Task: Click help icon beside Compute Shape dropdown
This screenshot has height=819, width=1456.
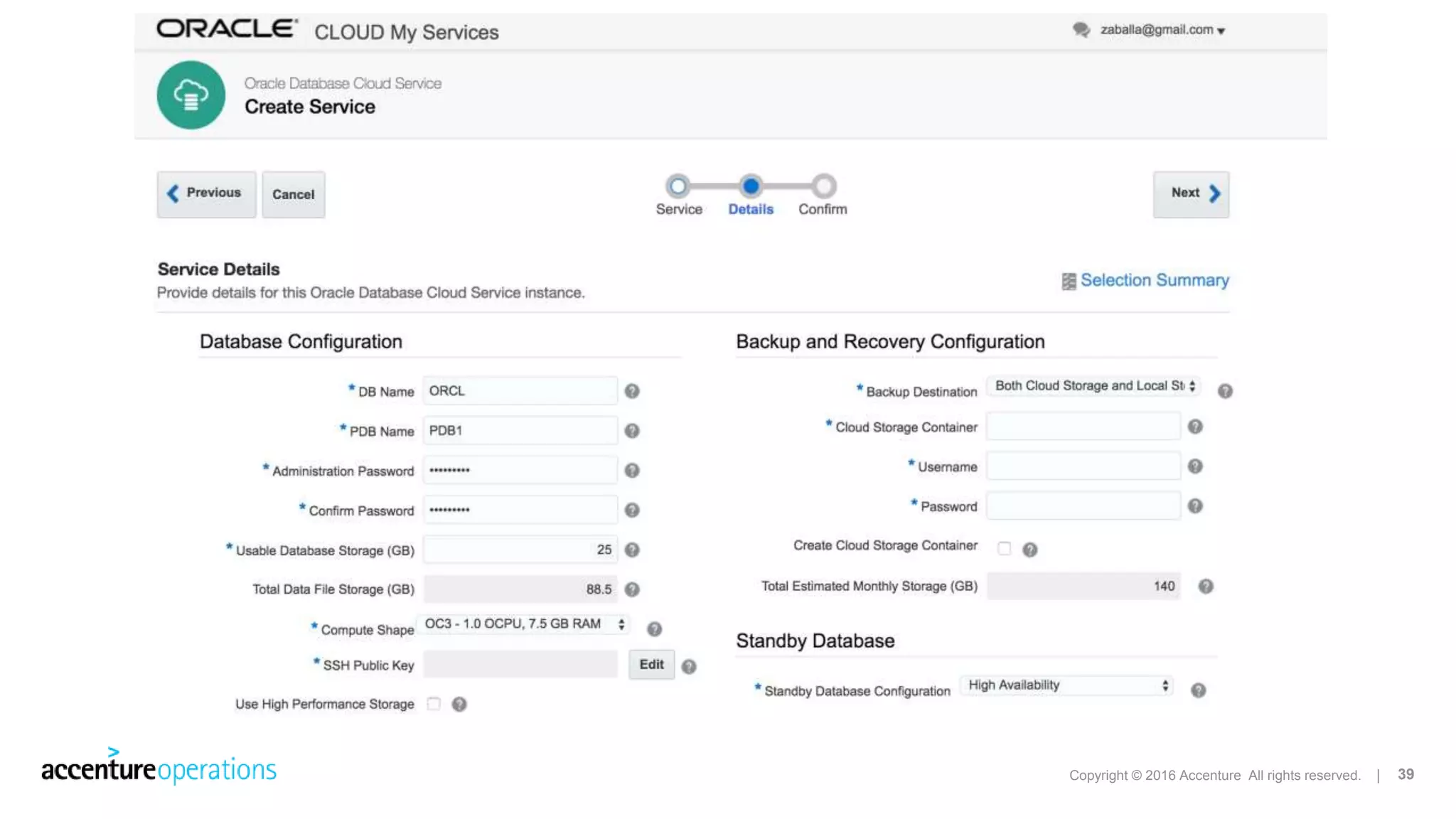Action: (x=654, y=629)
